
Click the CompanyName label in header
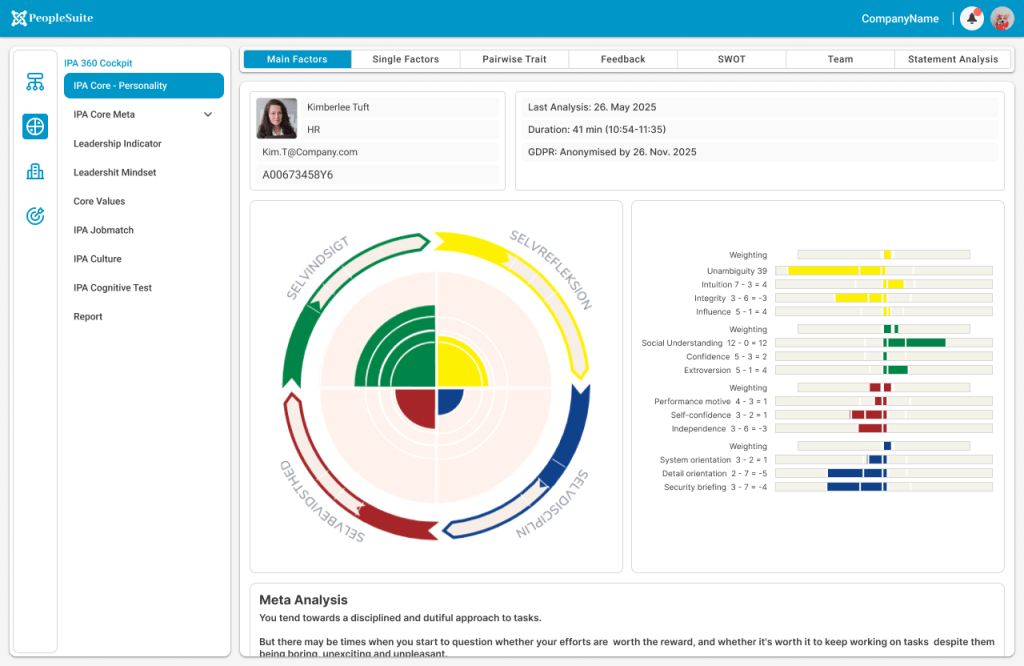(x=900, y=18)
